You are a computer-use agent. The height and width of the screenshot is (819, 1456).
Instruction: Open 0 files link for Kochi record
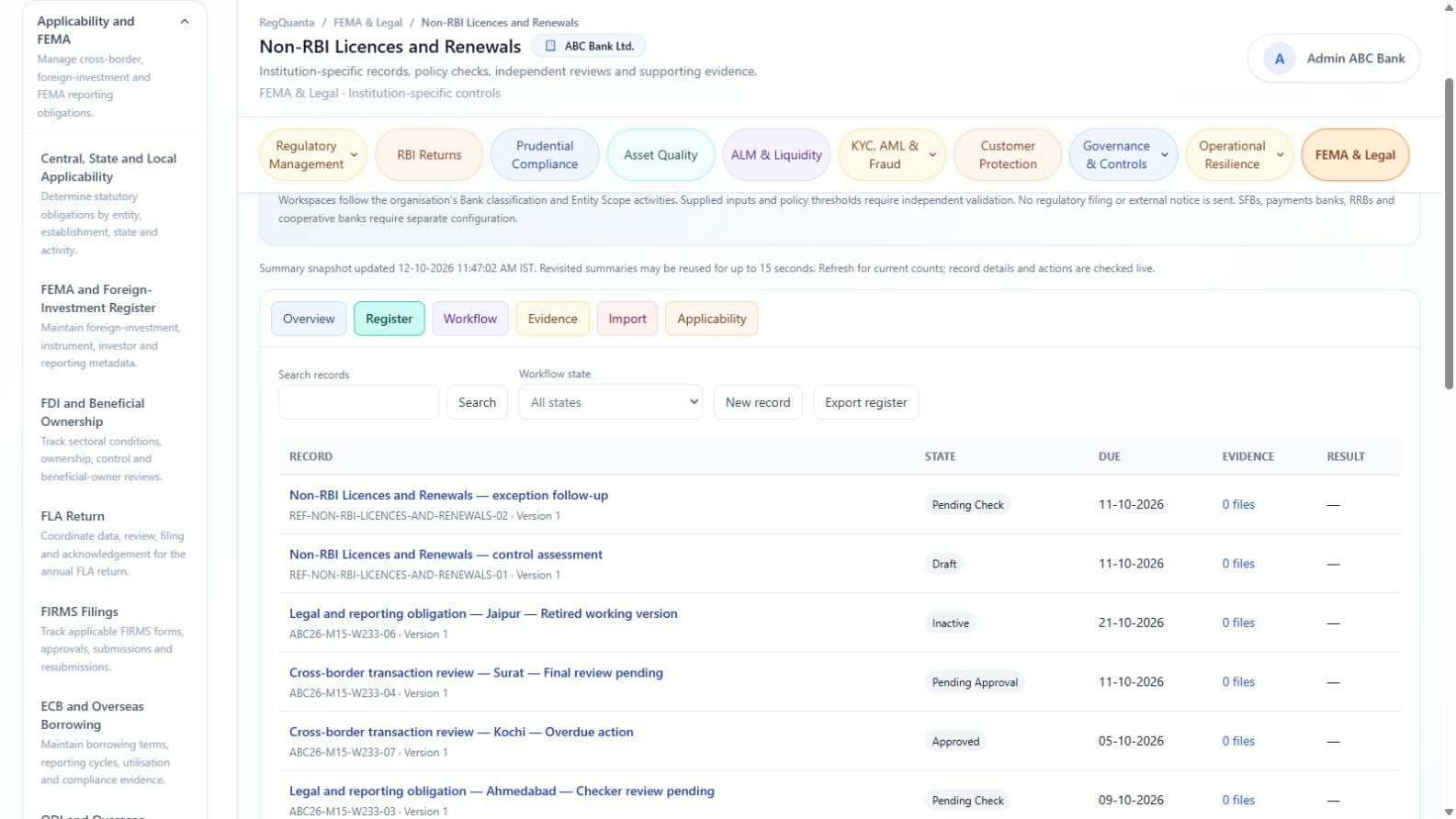point(1237,741)
